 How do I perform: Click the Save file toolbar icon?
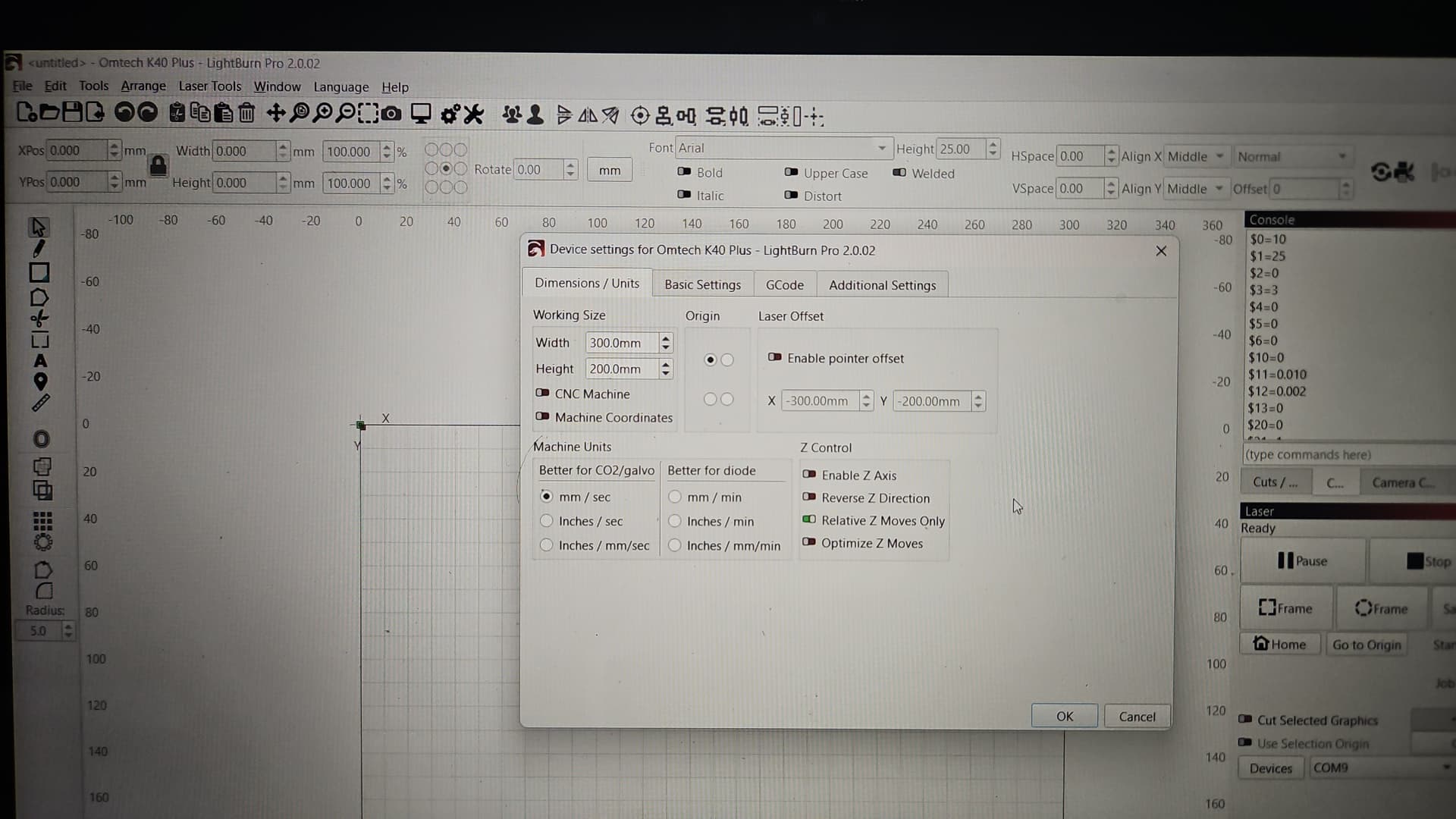tap(72, 113)
